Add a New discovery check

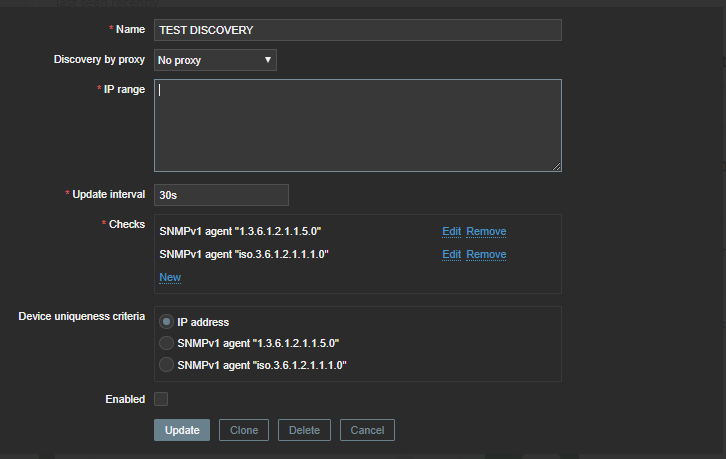[170, 277]
